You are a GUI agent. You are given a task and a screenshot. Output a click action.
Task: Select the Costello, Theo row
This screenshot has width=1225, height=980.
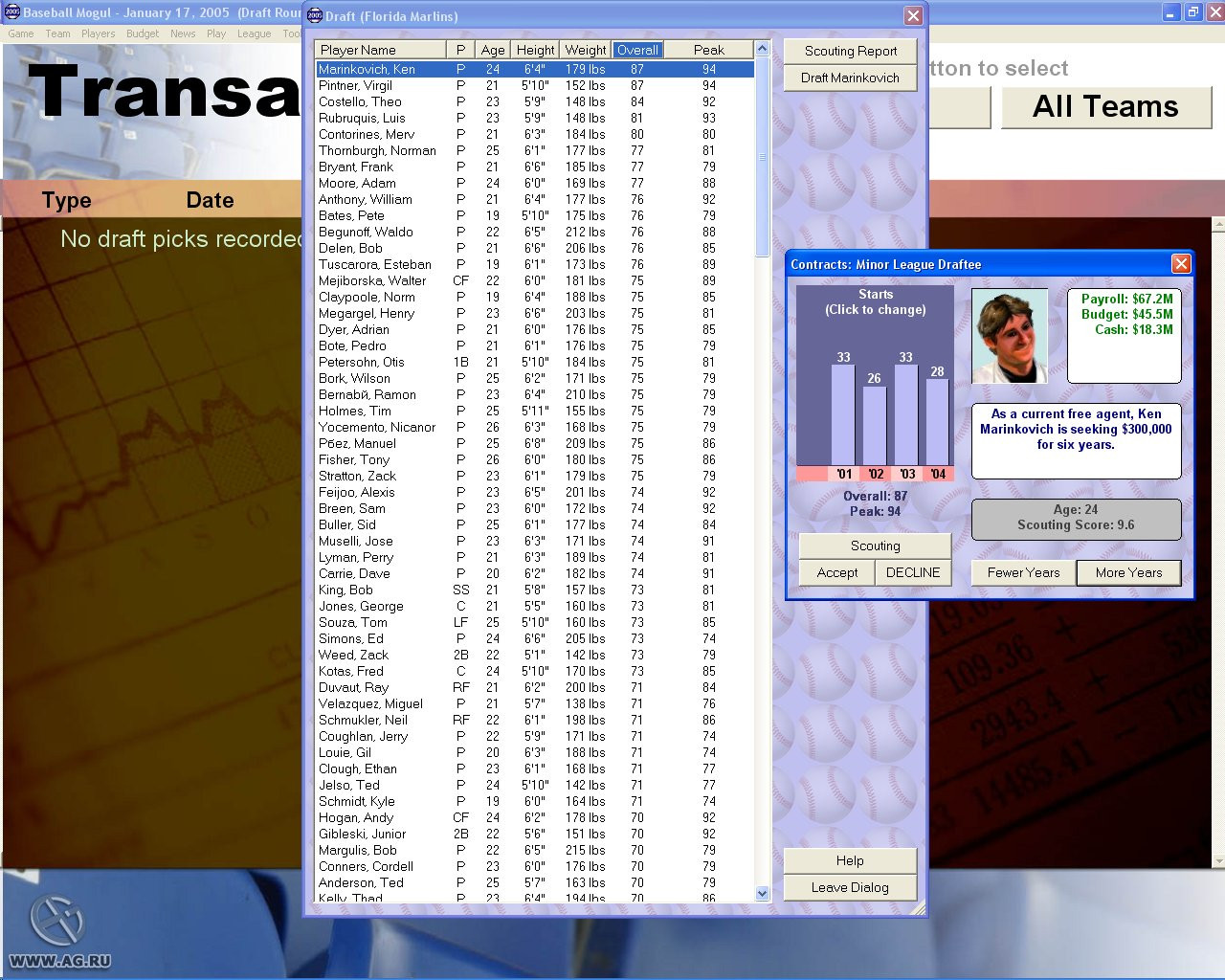tap(535, 101)
